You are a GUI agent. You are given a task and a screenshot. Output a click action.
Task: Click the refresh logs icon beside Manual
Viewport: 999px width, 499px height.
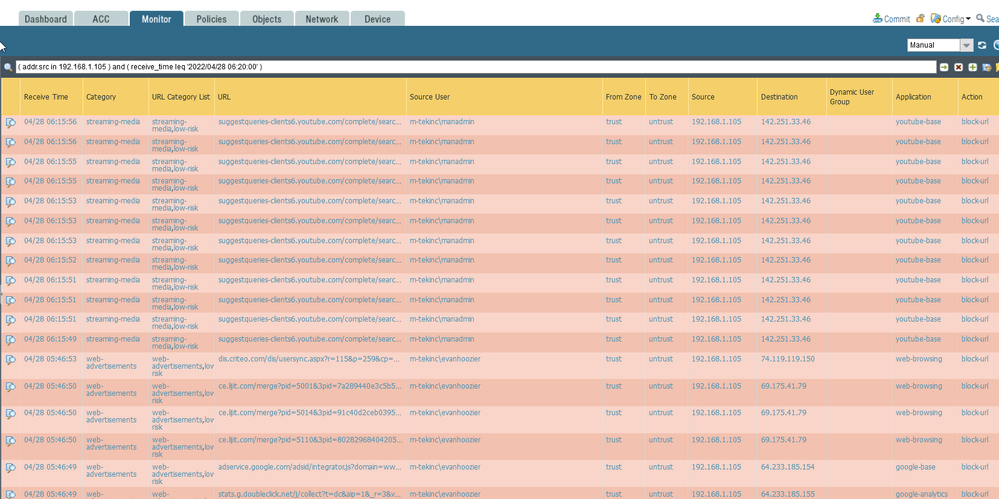coord(982,45)
